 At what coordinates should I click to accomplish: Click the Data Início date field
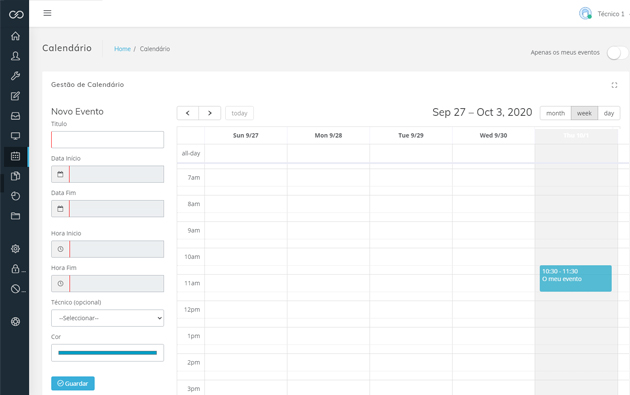click(x=117, y=174)
